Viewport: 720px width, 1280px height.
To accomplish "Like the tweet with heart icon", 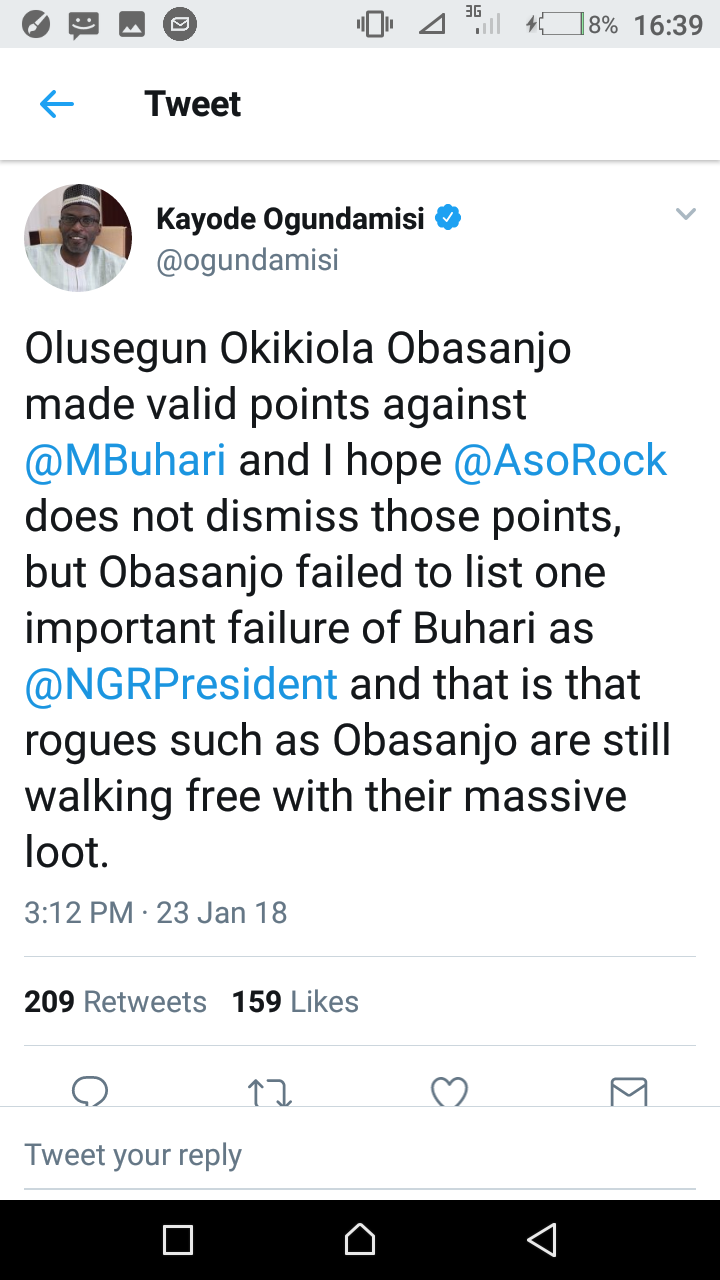I will 449,1091.
